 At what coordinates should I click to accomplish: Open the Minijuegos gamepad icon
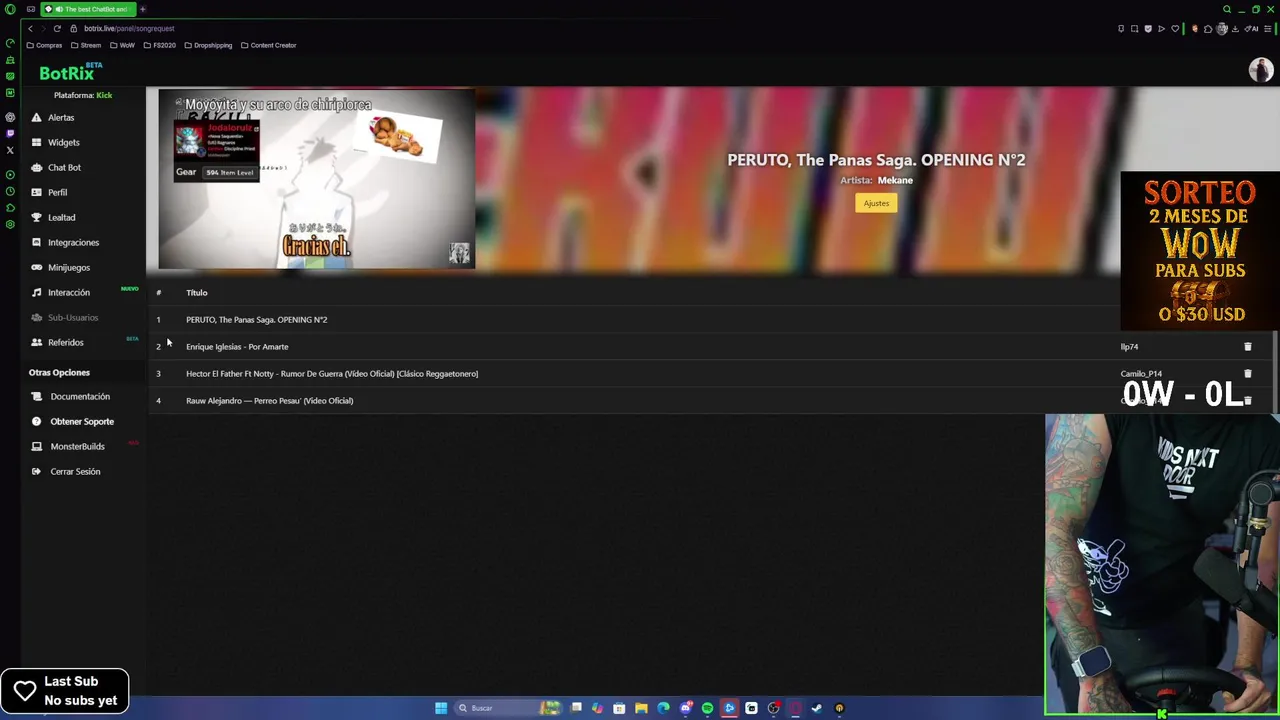tap(37, 267)
